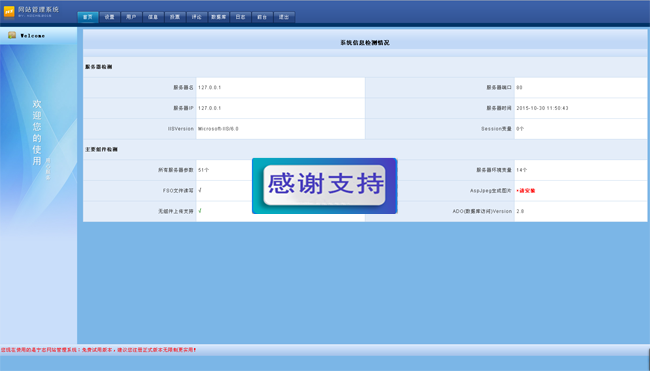Image resolution: width=650 pixels, height=371 pixels.
Task: Click the 服务器端口 label
Action: (499, 87)
